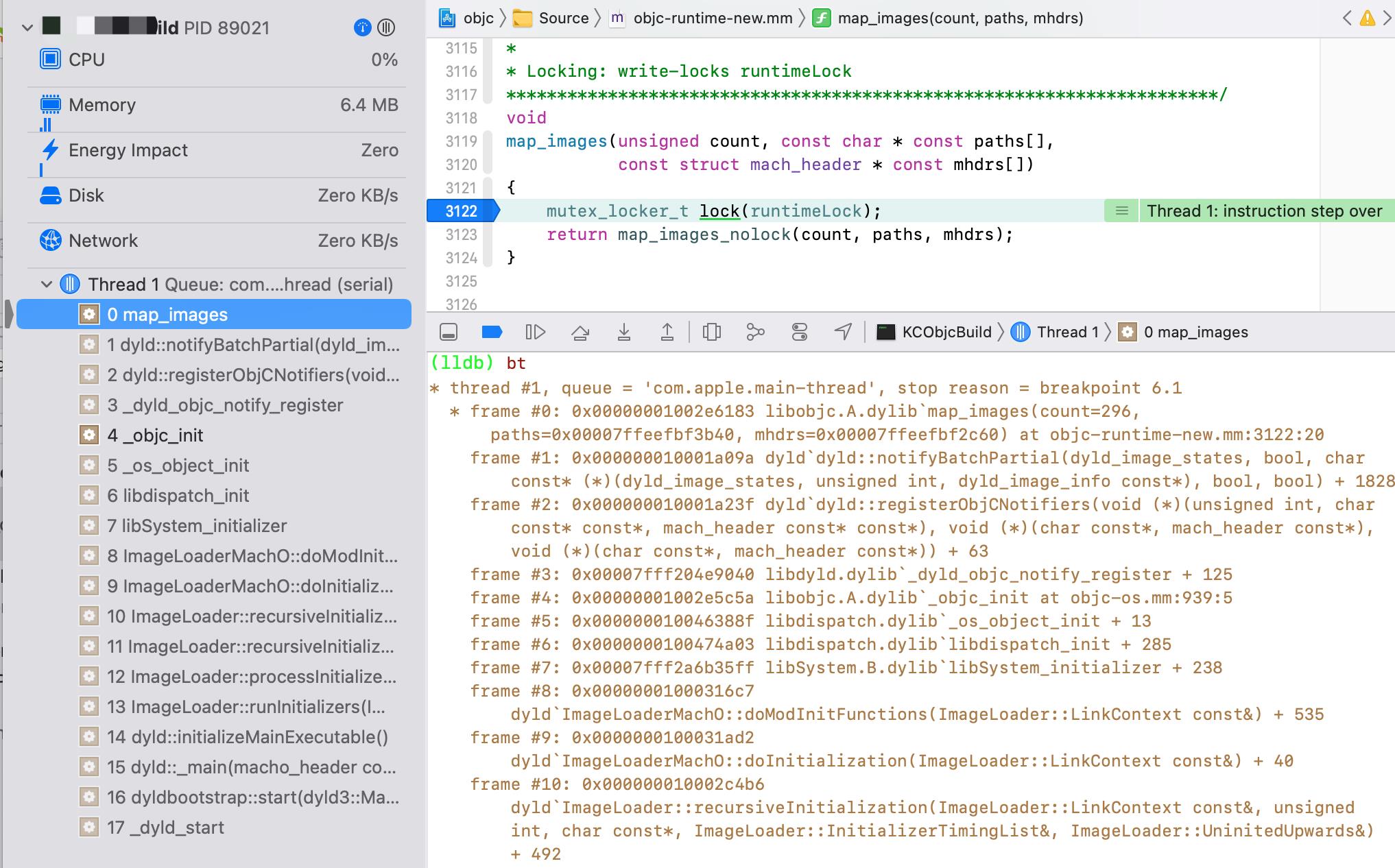Click line number 3119 in gutter
Image resolution: width=1395 pixels, height=868 pixels.
pos(461,141)
